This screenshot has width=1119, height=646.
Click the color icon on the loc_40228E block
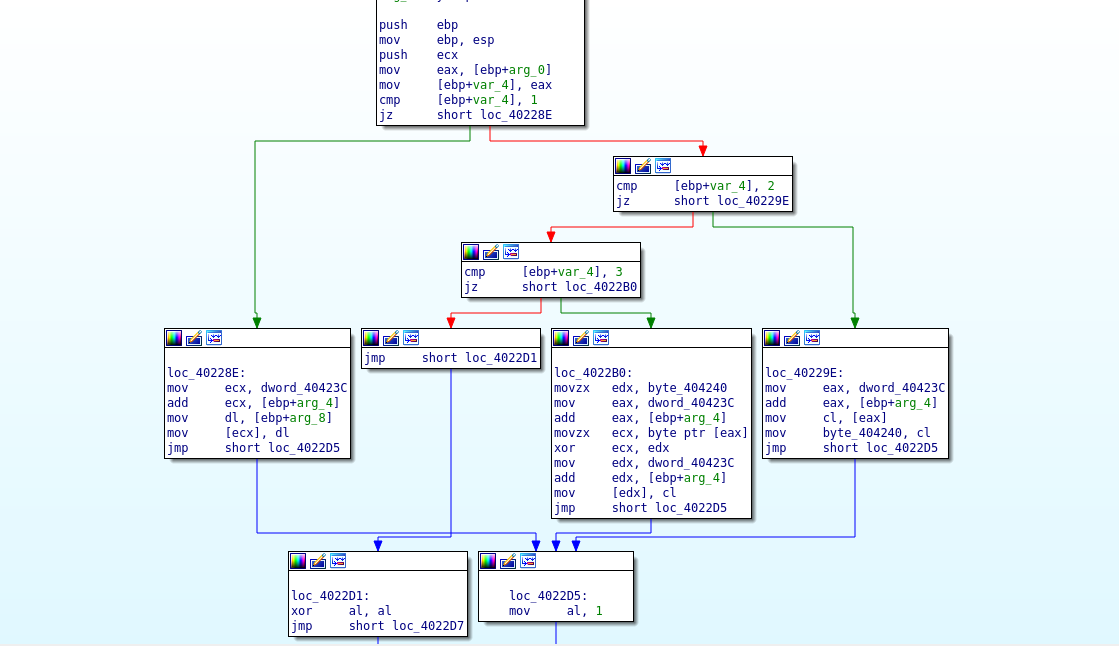point(174,338)
